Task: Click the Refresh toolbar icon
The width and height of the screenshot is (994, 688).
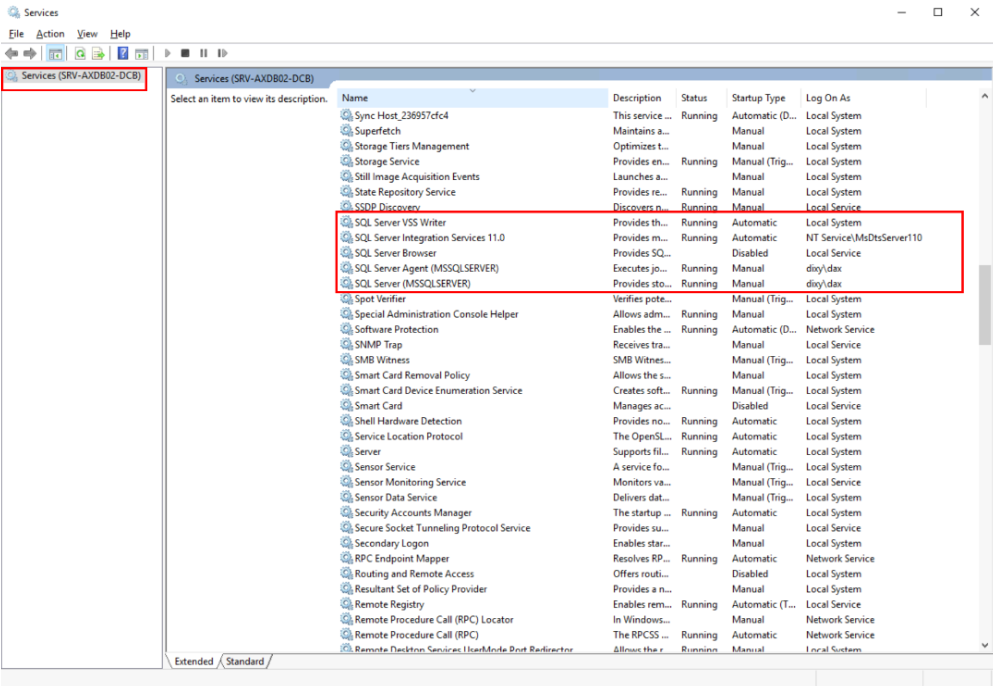Action: tap(79, 53)
